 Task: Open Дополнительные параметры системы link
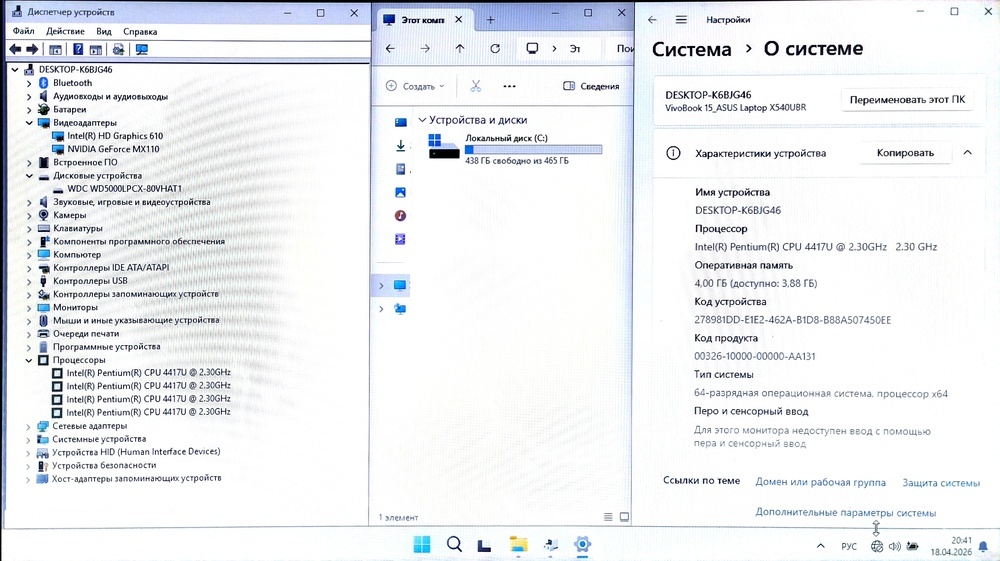coord(846,512)
